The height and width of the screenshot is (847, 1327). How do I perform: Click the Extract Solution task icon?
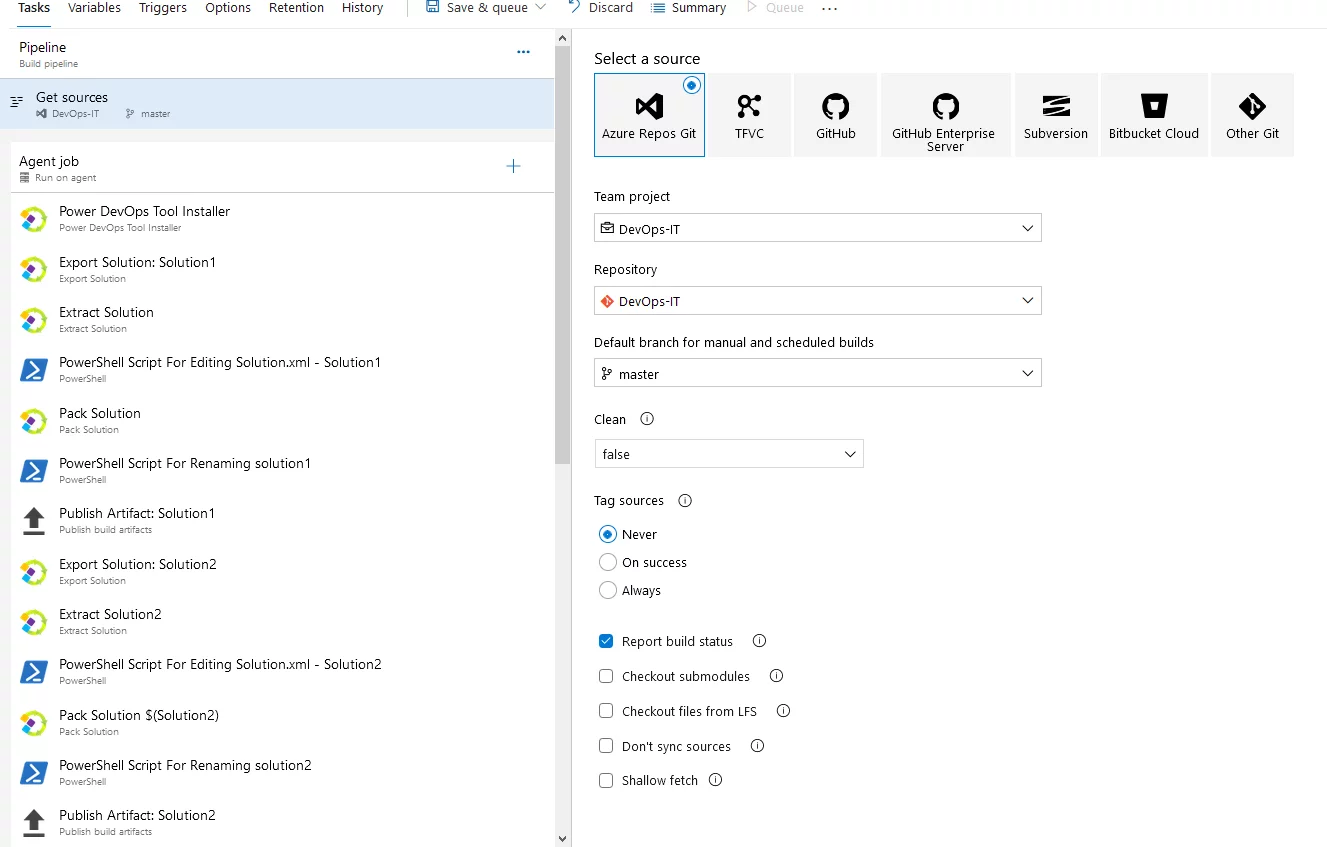(34, 320)
